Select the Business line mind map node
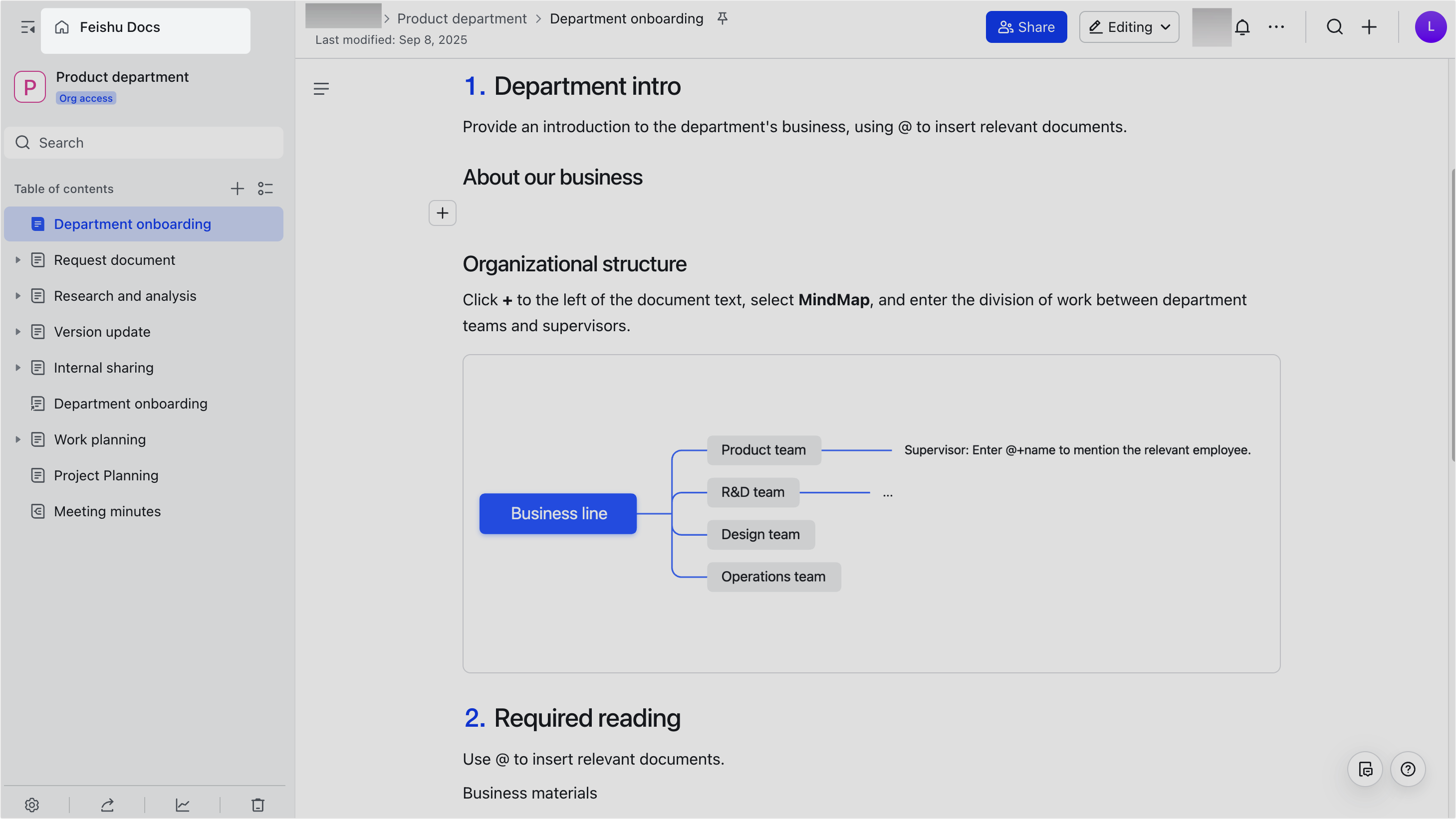Image resolution: width=1456 pixels, height=819 pixels. pos(558,514)
